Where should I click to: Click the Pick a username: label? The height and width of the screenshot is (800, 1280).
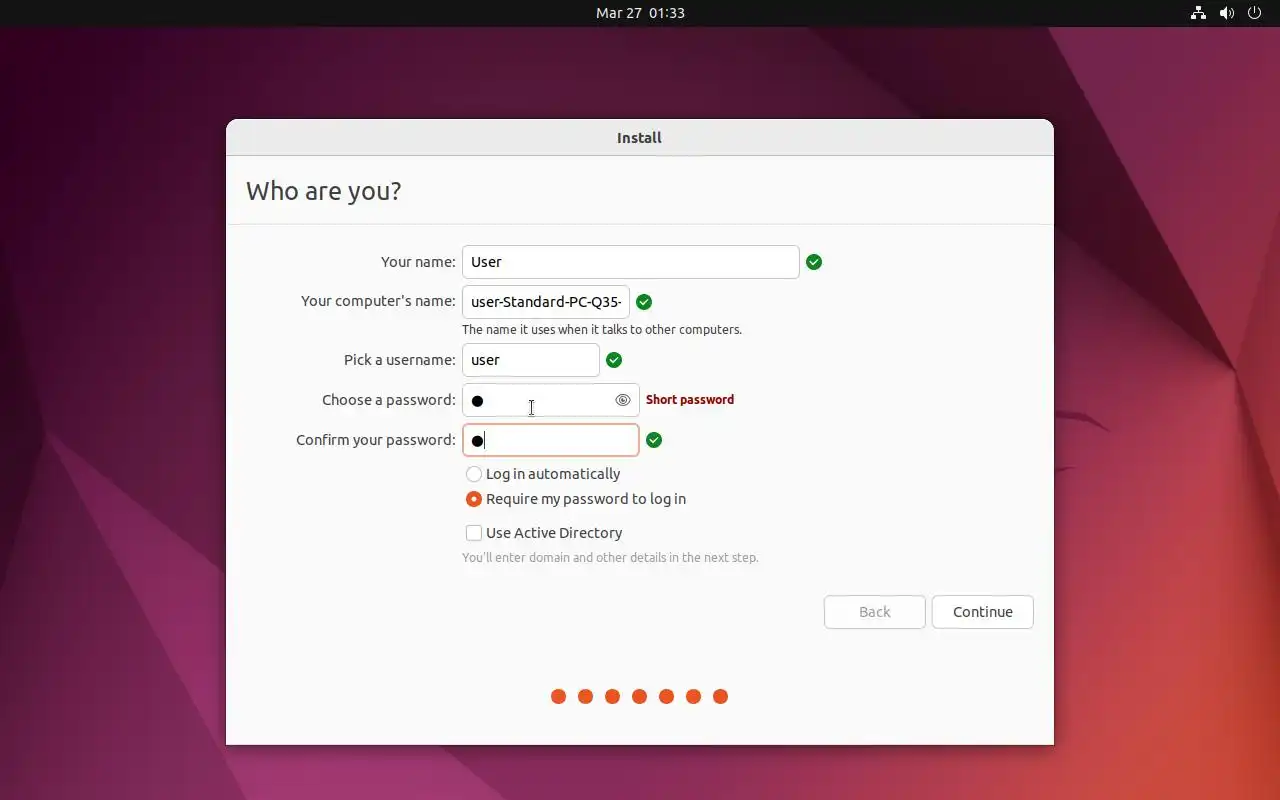[x=400, y=360]
